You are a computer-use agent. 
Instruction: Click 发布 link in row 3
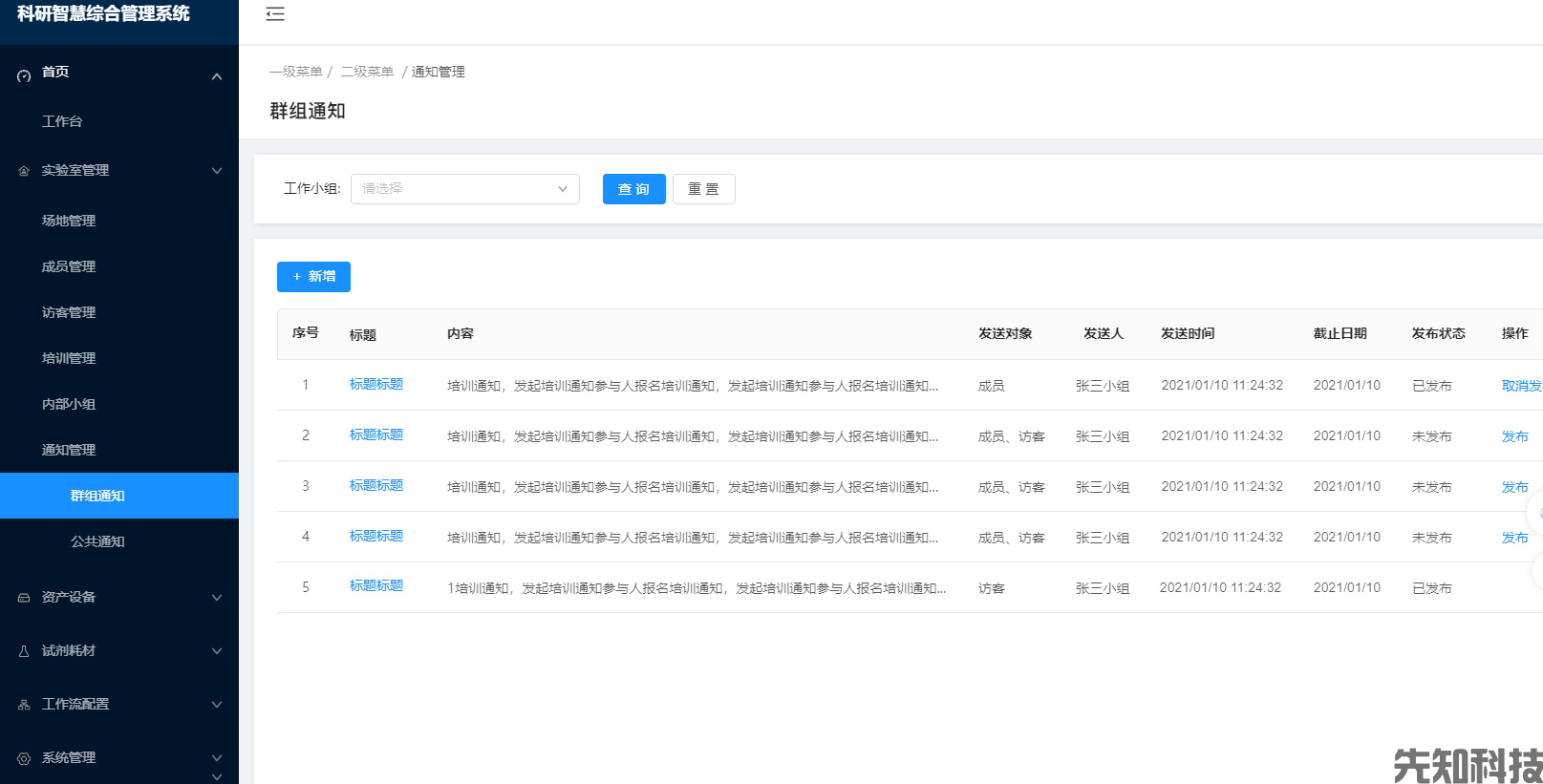(x=1515, y=487)
